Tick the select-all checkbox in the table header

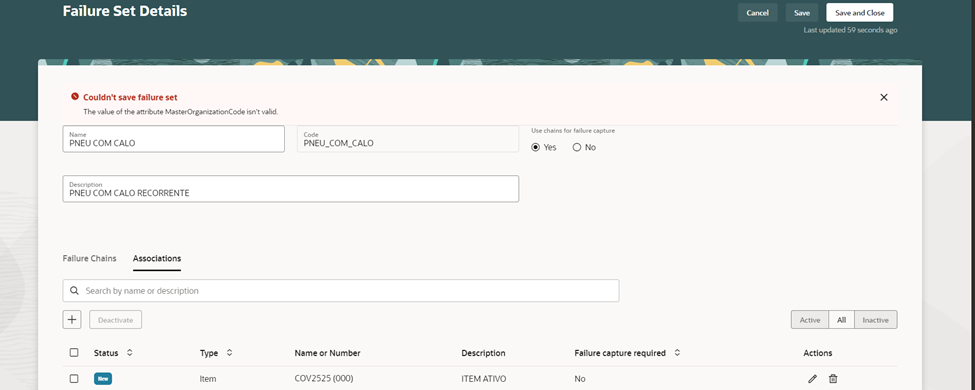[x=74, y=353]
